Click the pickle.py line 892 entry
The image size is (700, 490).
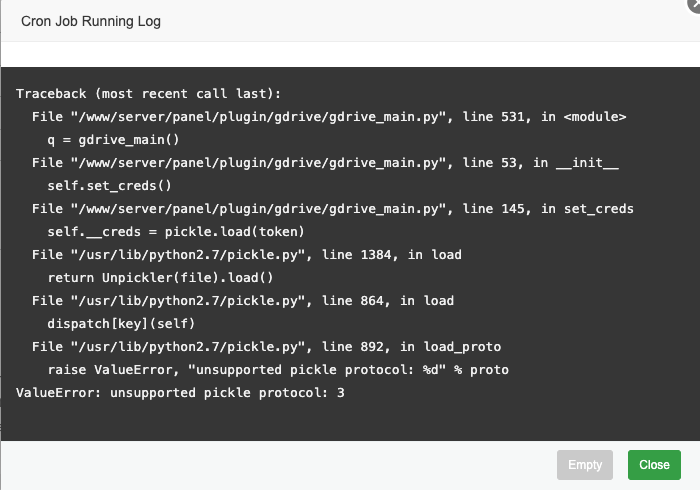click(266, 346)
